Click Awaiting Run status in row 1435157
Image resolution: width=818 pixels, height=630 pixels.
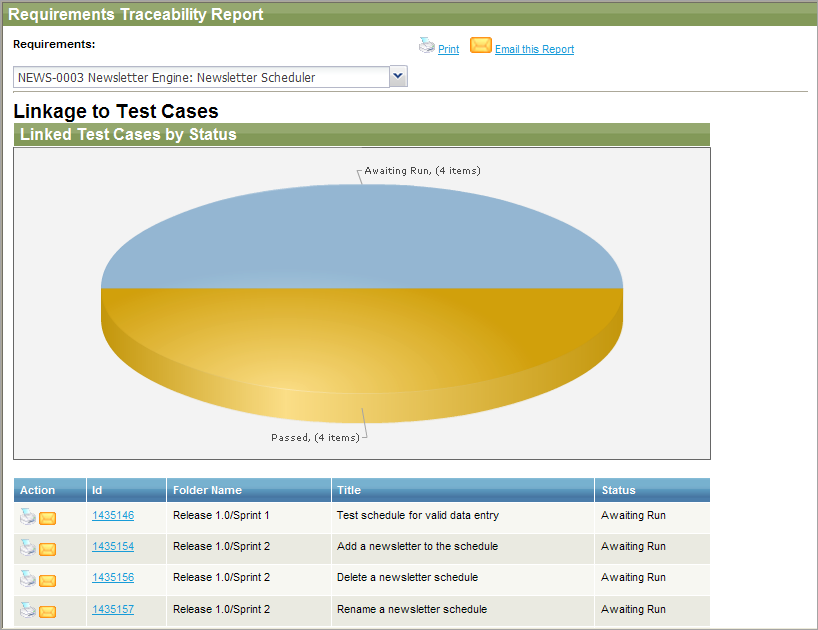click(x=633, y=609)
